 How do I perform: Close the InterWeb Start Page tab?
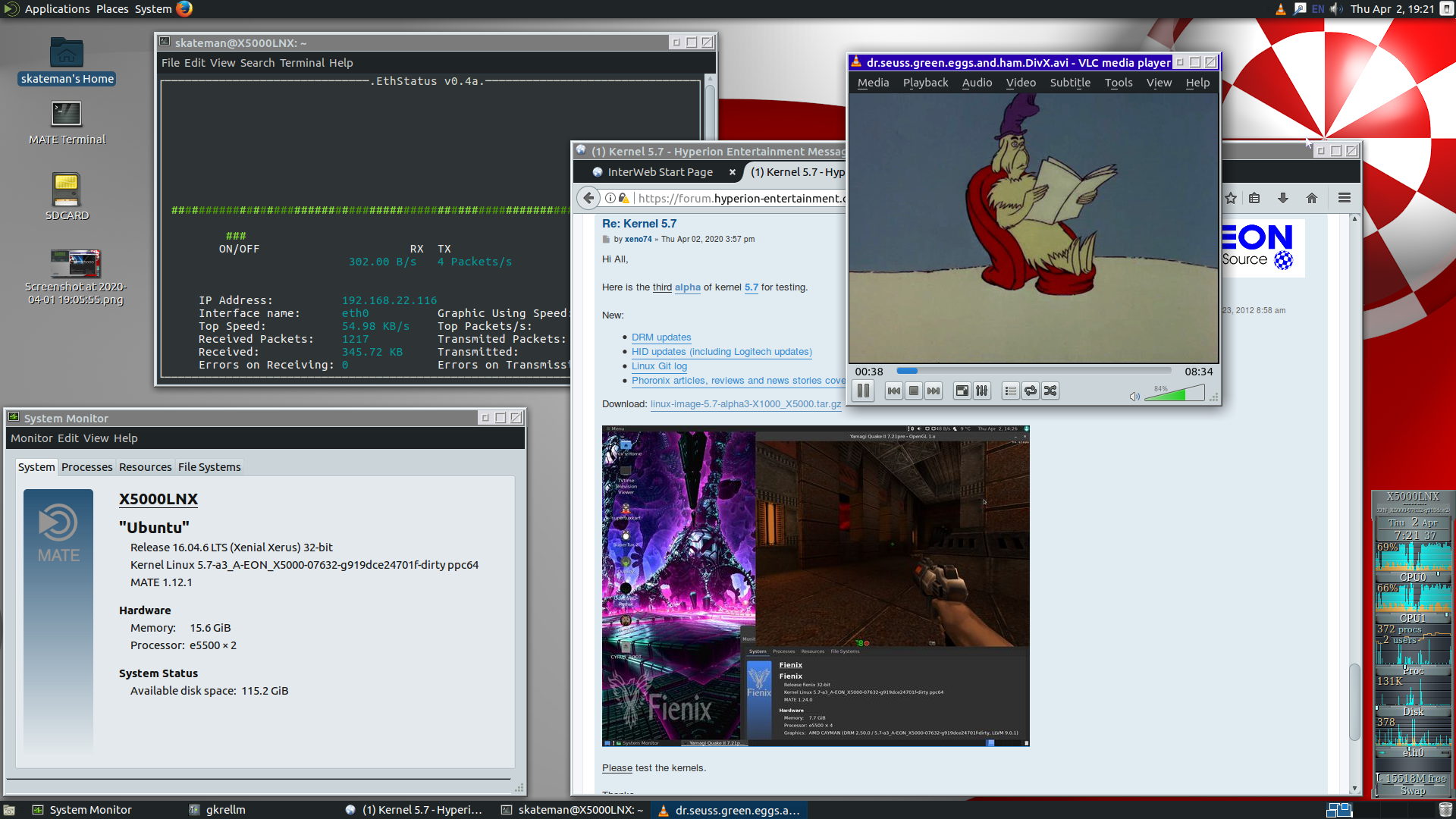click(x=732, y=172)
